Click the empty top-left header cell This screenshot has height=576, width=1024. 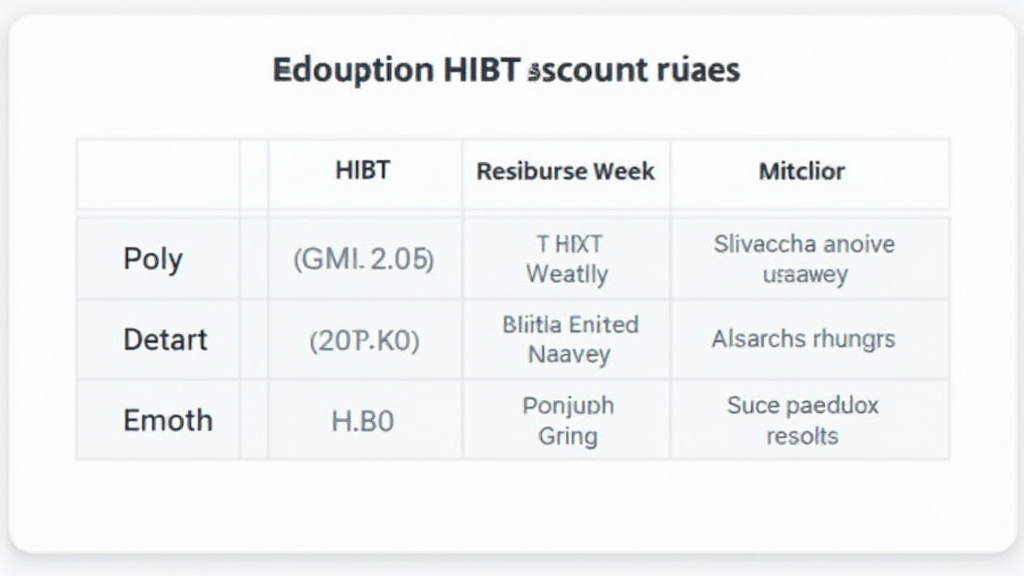click(x=158, y=174)
